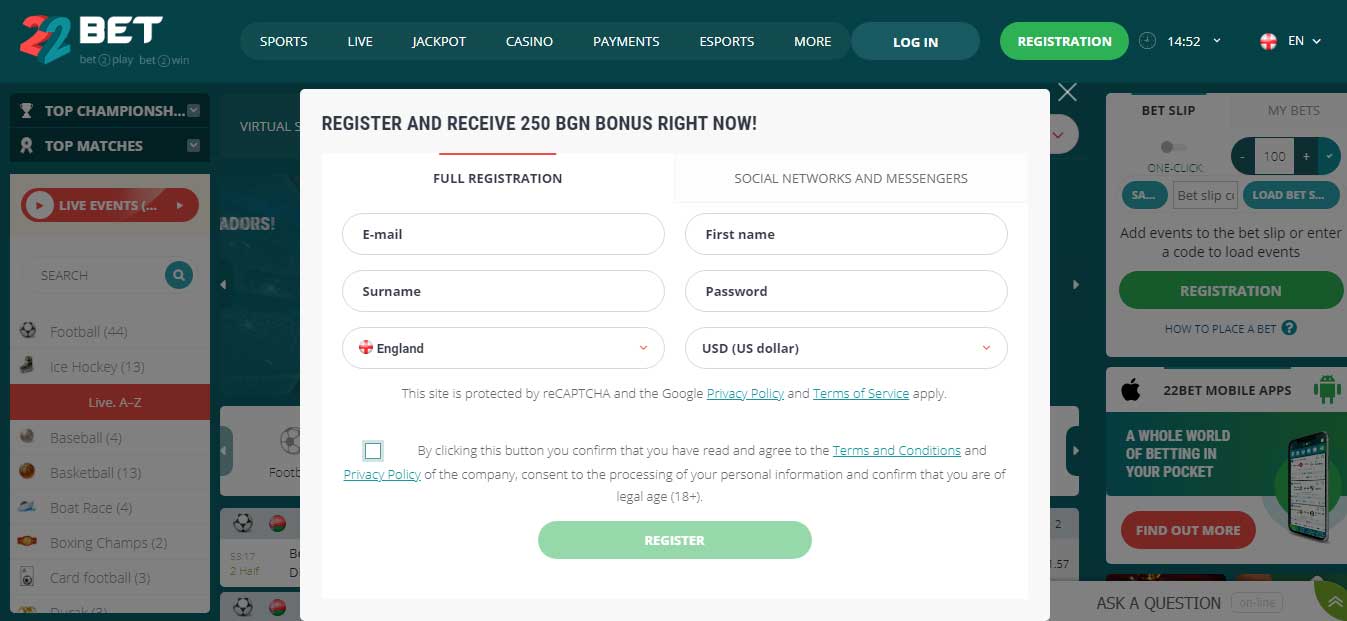The height and width of the screenshot is (621, 1347).
Task: Open the England country dropdown
Action: pyautogui.click(x=503, y=348)
